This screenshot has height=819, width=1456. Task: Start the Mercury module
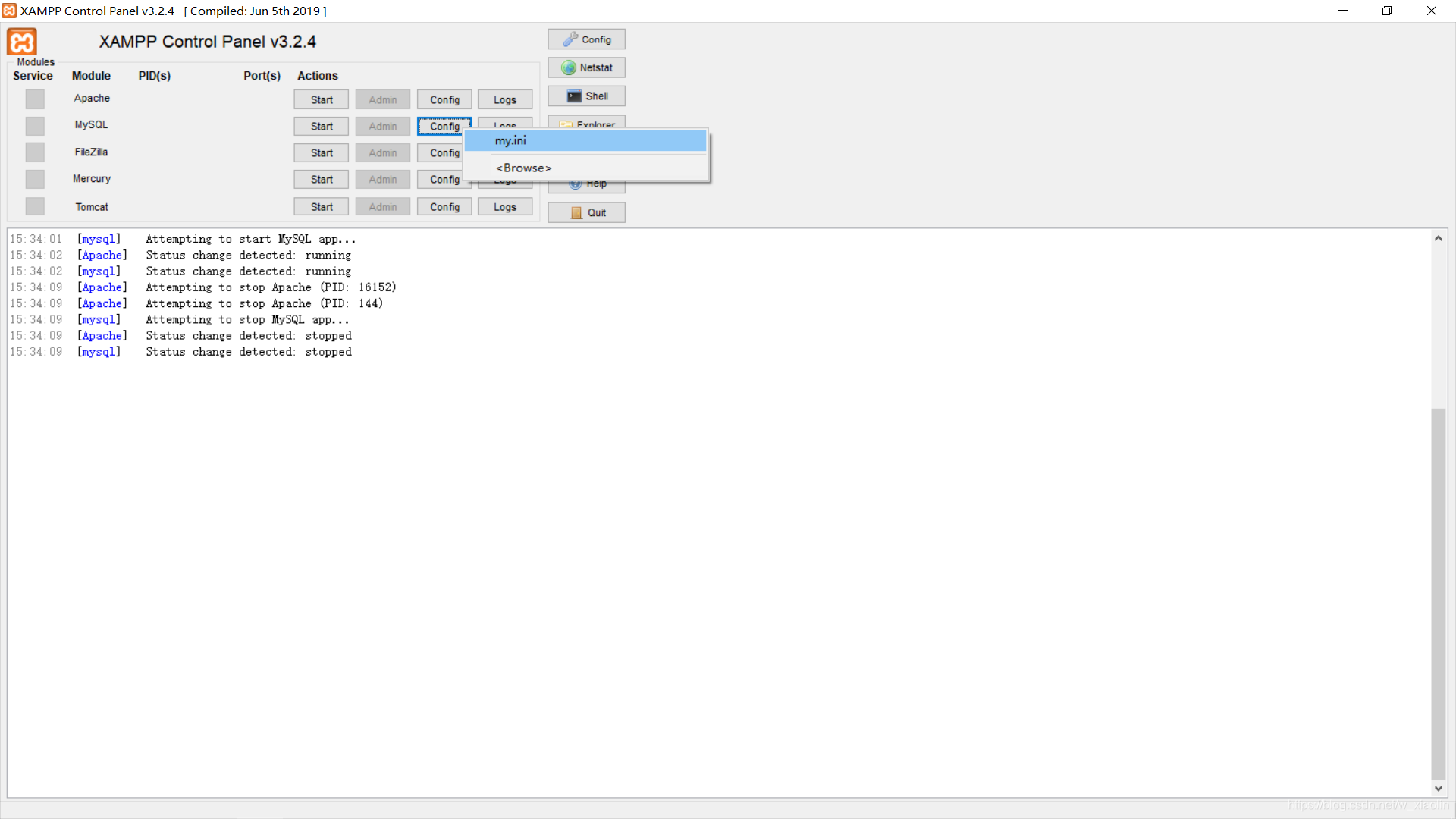[322, 179]
